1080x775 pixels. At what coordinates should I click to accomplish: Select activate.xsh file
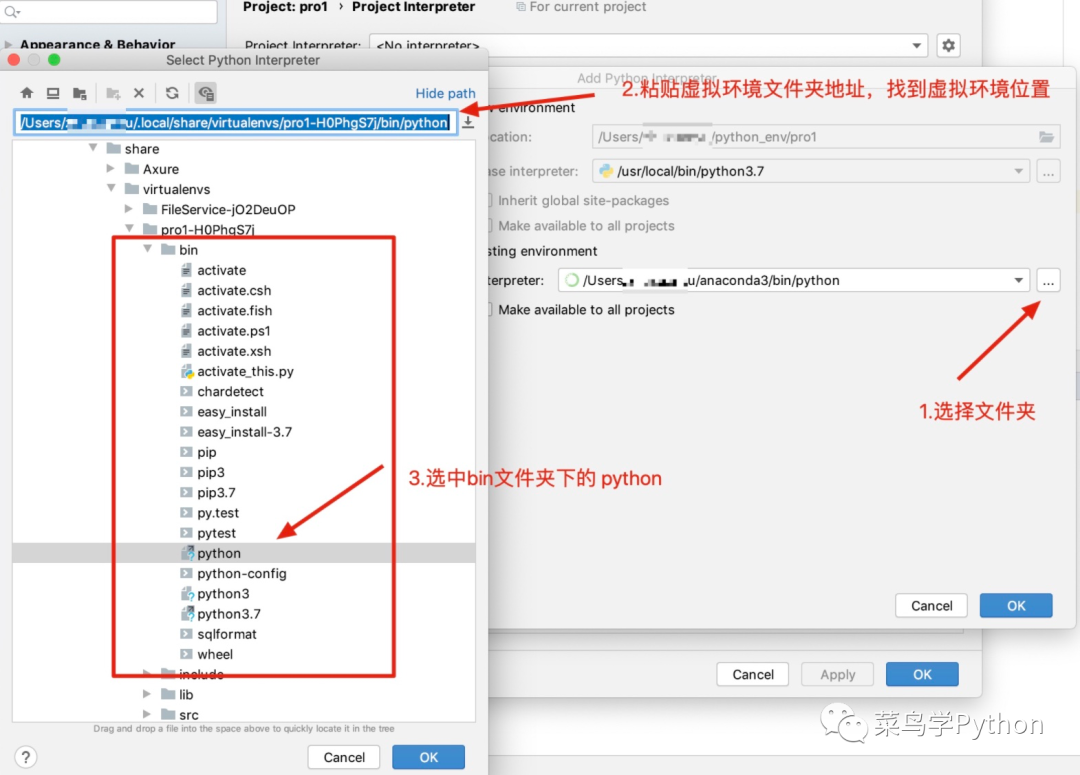[227, 351]
